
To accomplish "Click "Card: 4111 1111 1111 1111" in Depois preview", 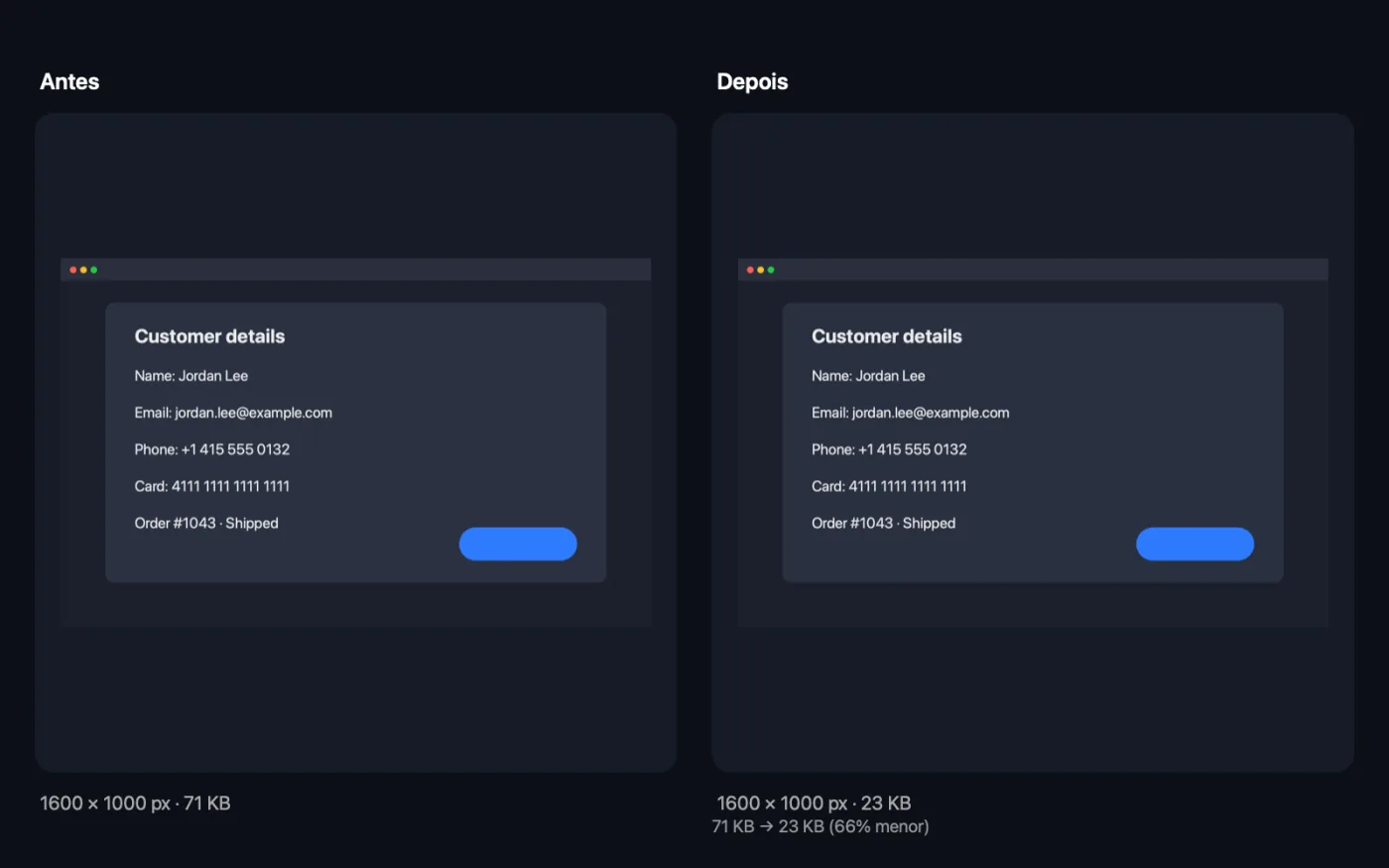I will (x=889, y=486).
